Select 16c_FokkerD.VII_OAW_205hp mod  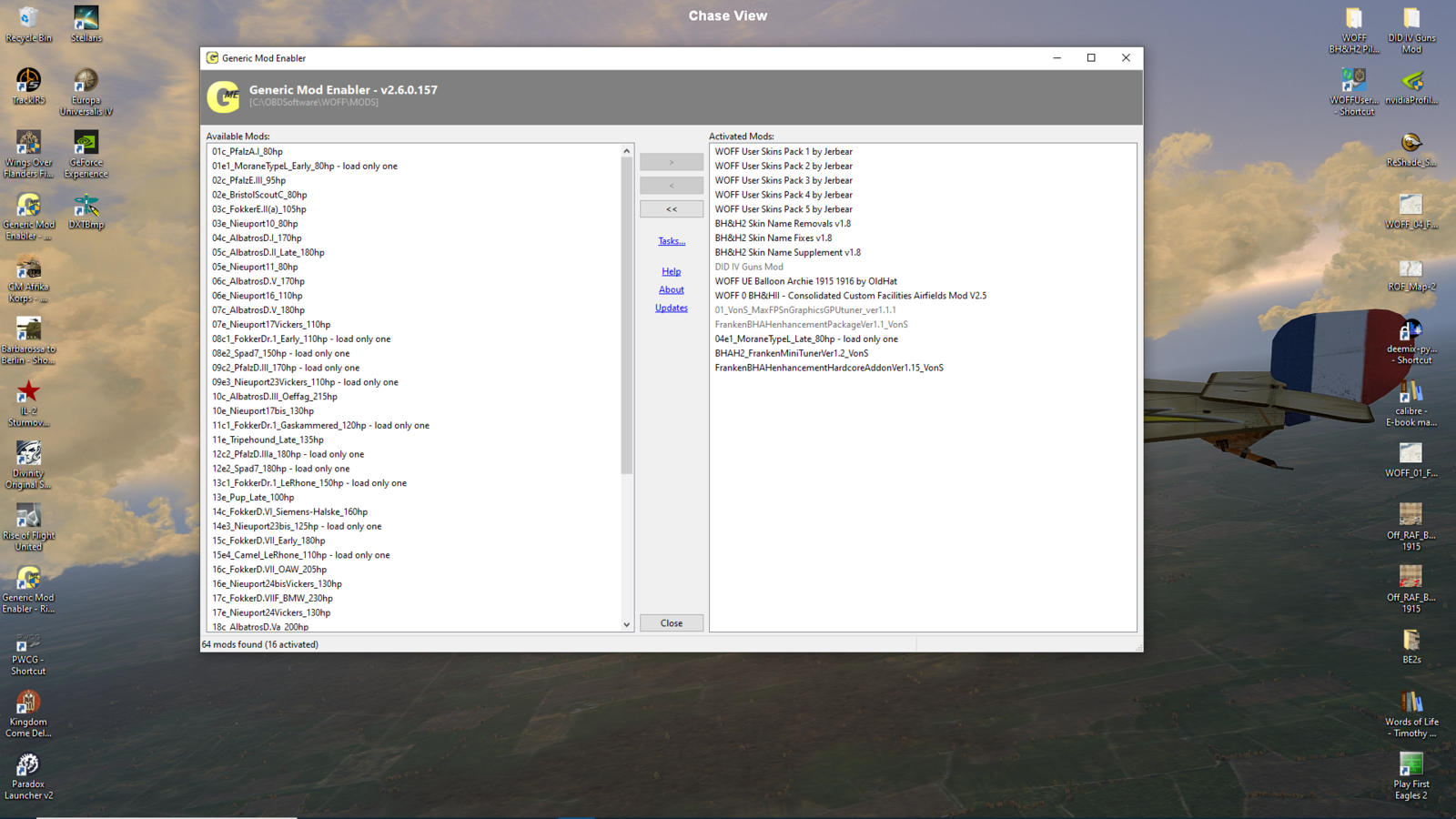pyautogui.click(x=269, y=570)
